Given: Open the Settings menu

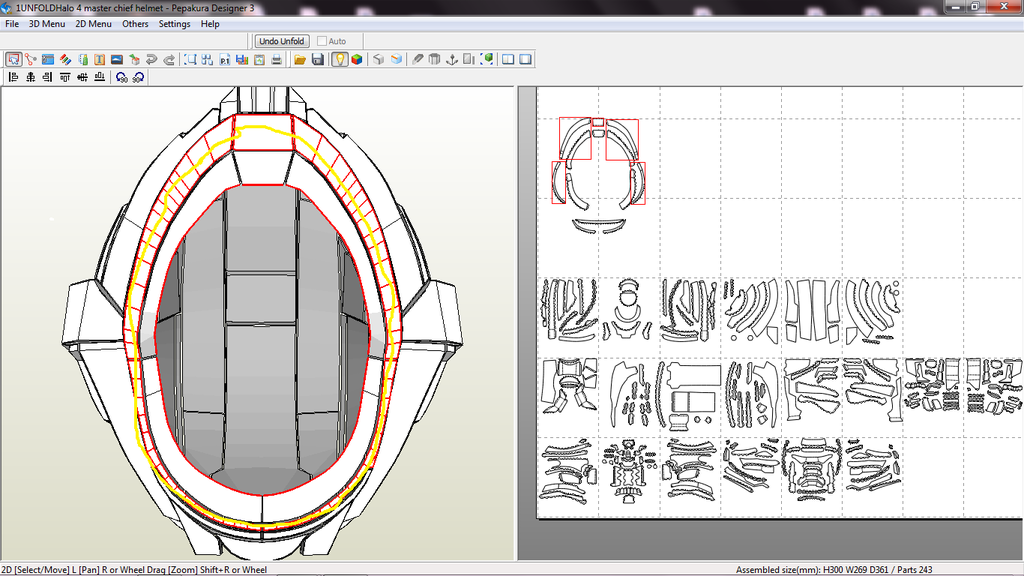Looking at the screenshot, I should click(174, 24).
